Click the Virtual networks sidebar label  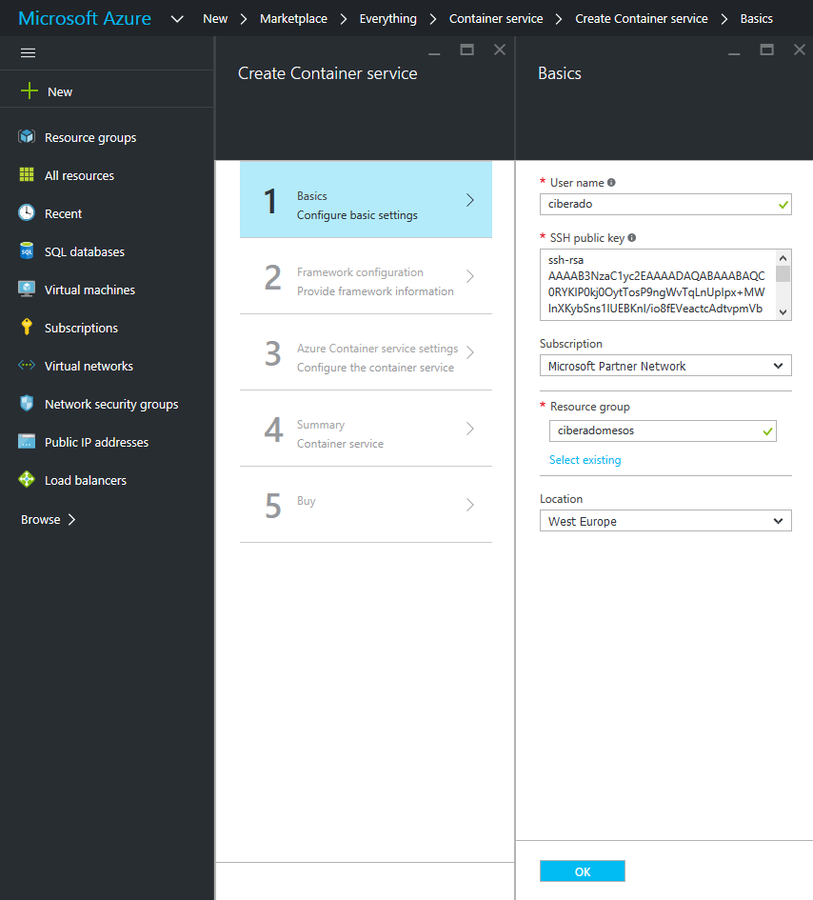click(x=88, y=366)
